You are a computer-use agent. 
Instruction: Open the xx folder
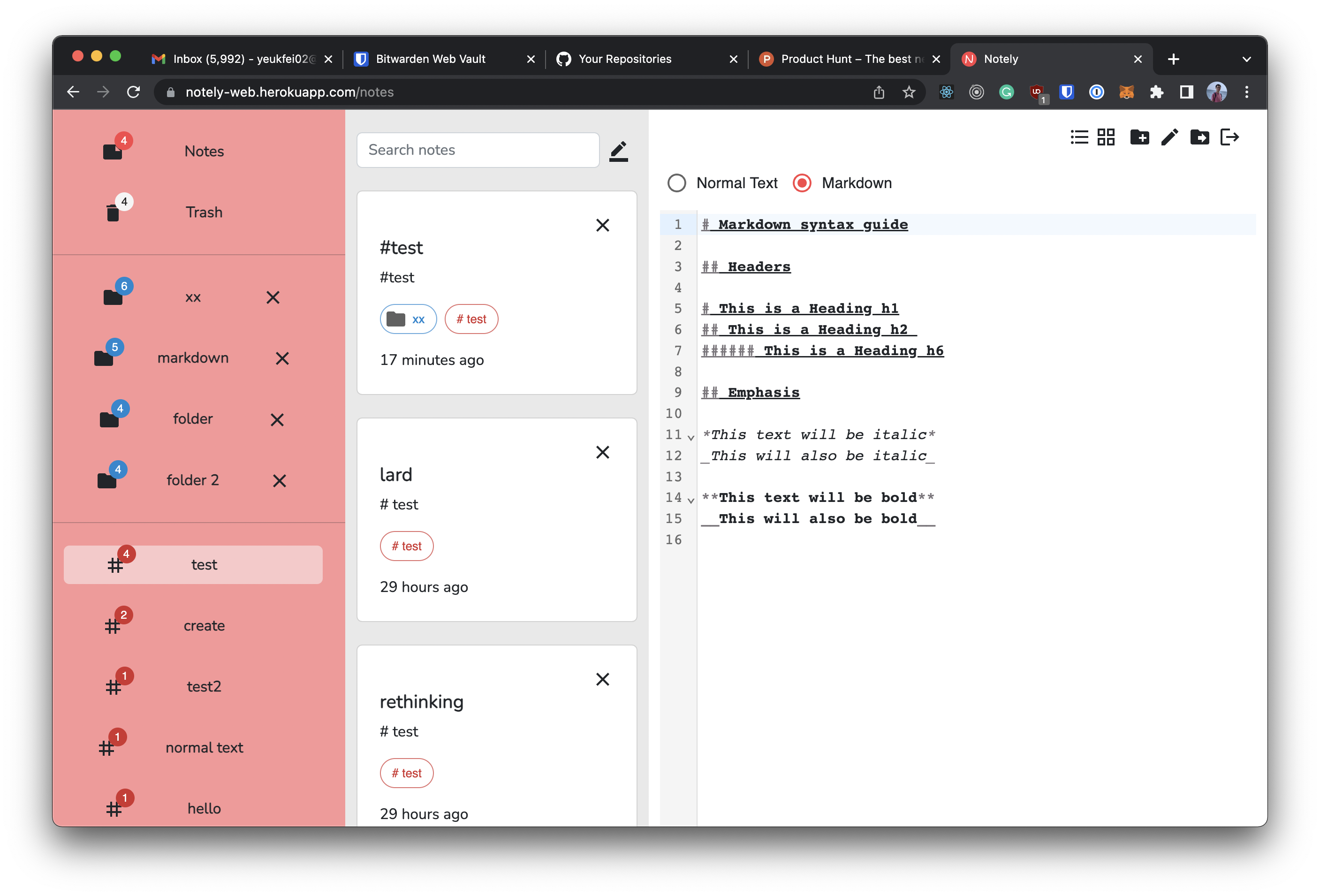click(x=193, y=297)
